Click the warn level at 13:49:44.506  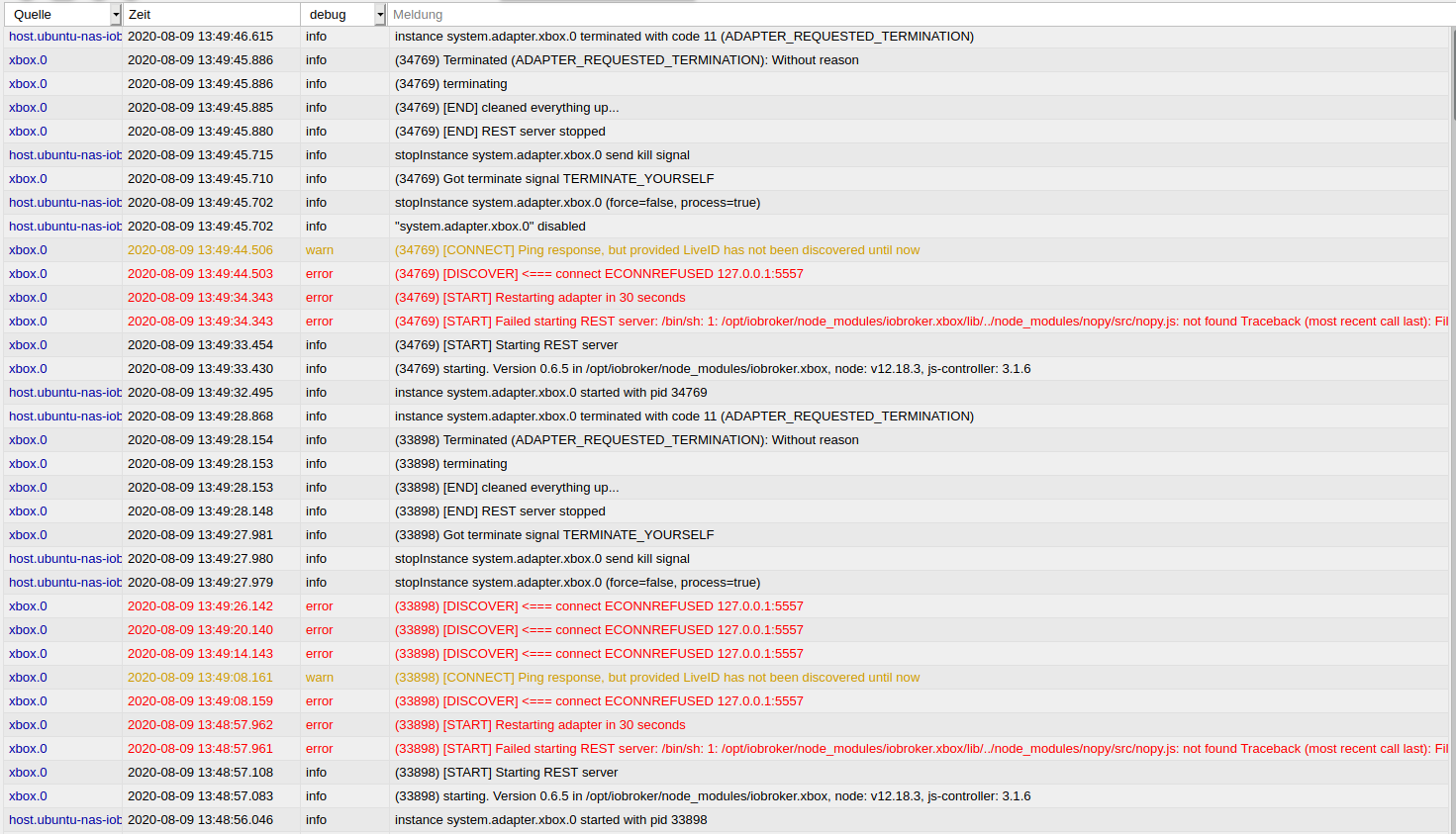320,250
